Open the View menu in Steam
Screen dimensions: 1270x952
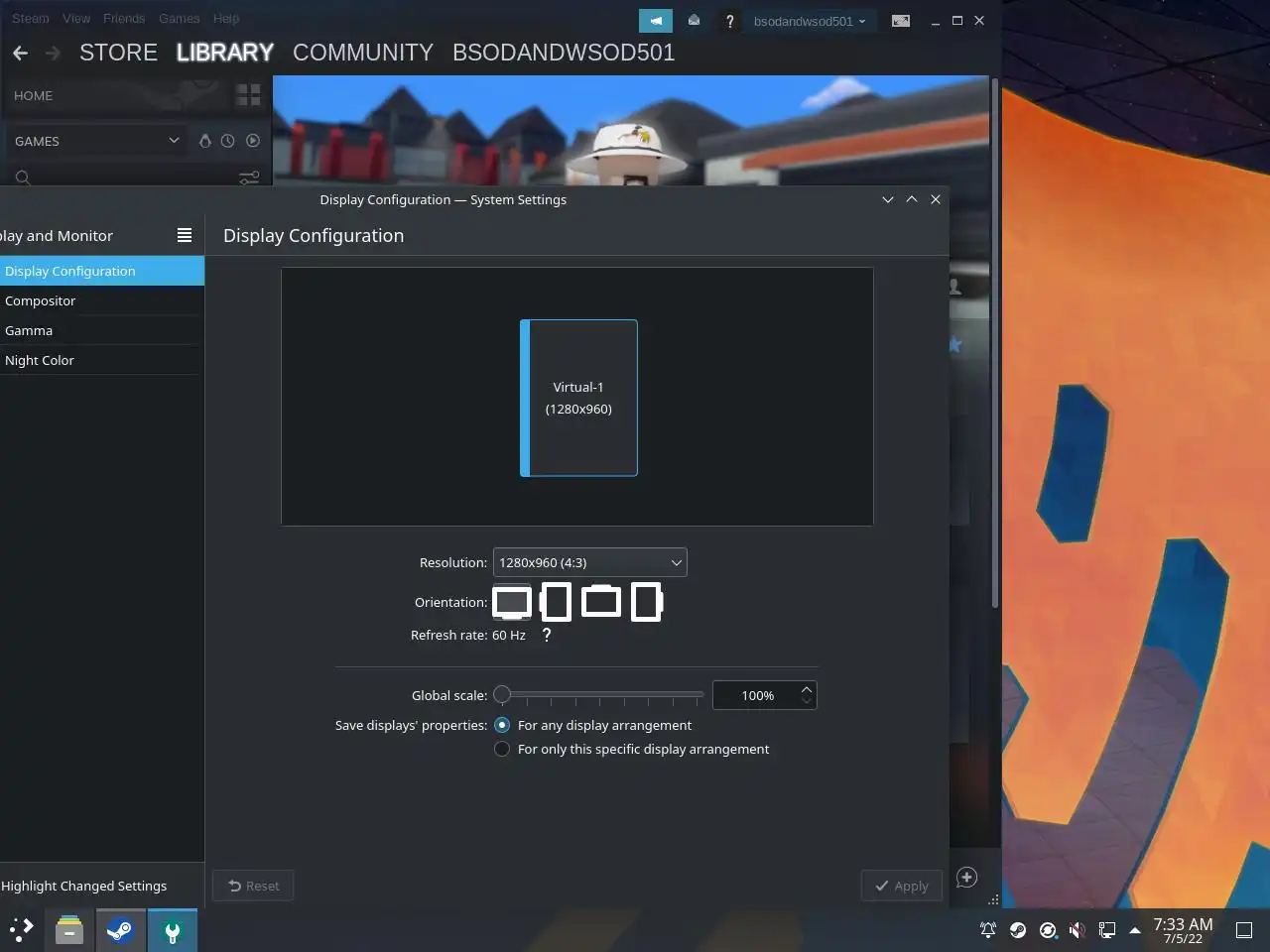76,18
